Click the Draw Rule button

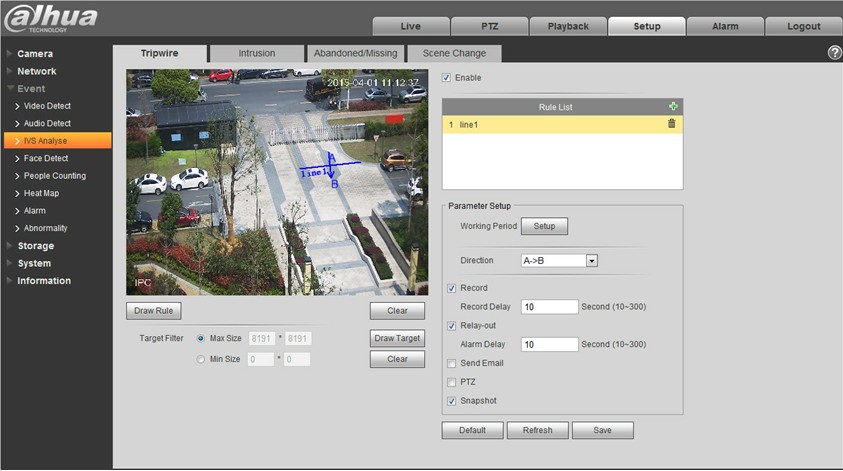(155, 311)
